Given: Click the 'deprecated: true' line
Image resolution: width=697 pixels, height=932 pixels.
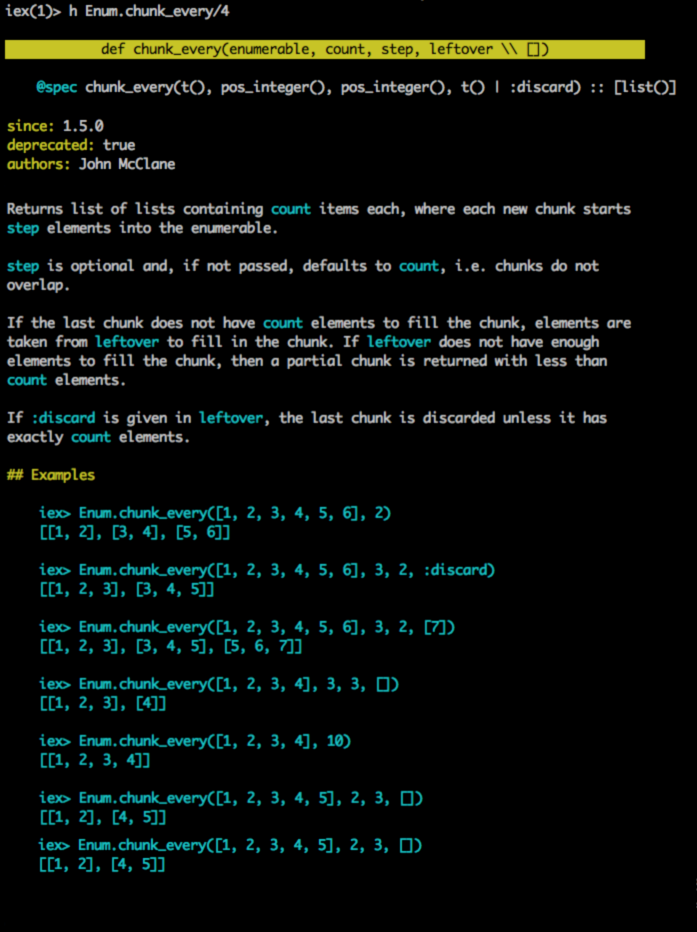Looking at the screenshot, I should point(71,145).
